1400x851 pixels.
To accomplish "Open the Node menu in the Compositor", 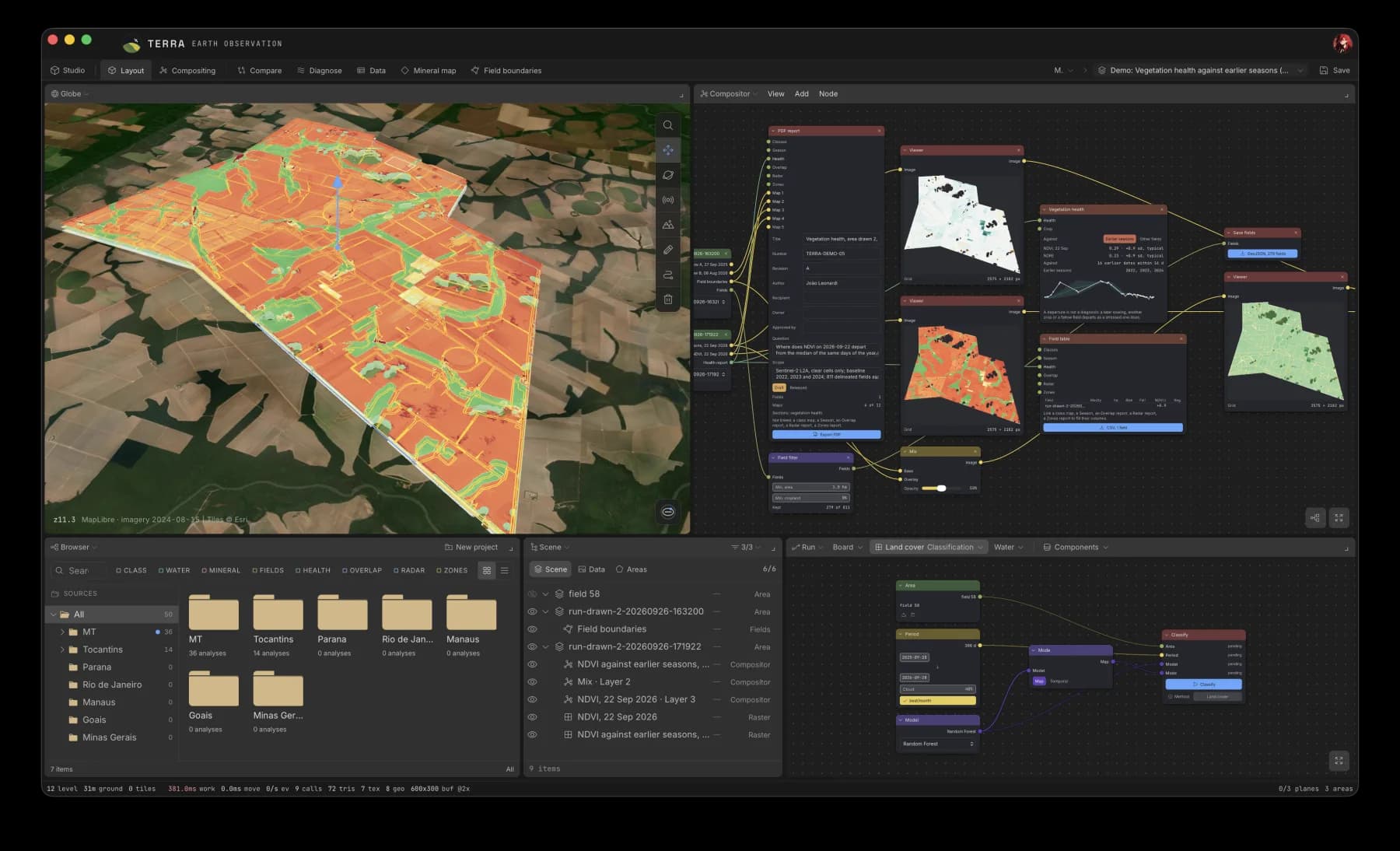I will click(x=828, y=93).
